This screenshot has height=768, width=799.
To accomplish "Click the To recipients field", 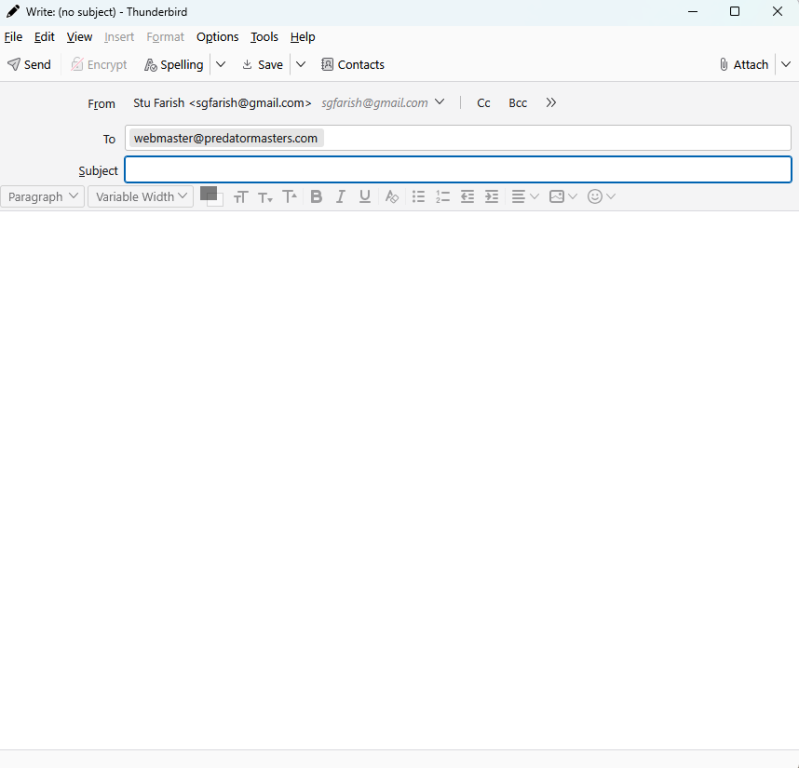I will pyautogui.click(x=458, y=138).
